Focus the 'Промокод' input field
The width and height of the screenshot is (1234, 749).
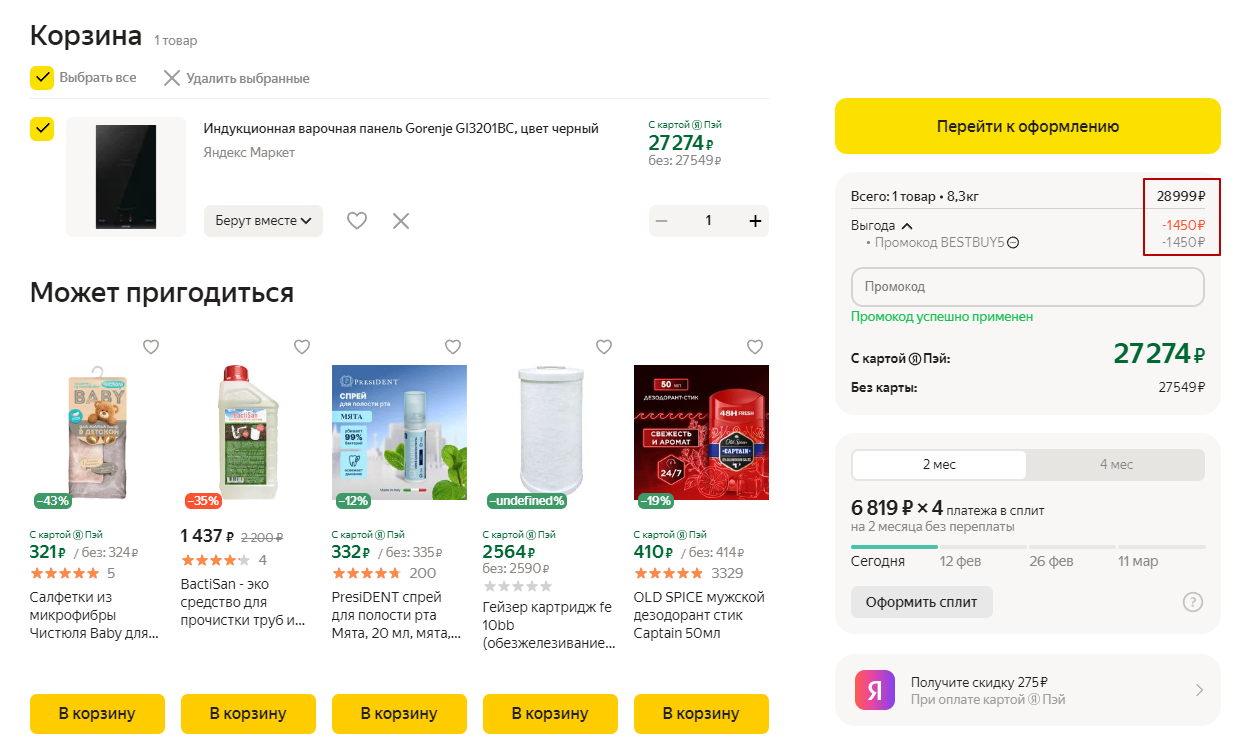tap(1027, 287)
